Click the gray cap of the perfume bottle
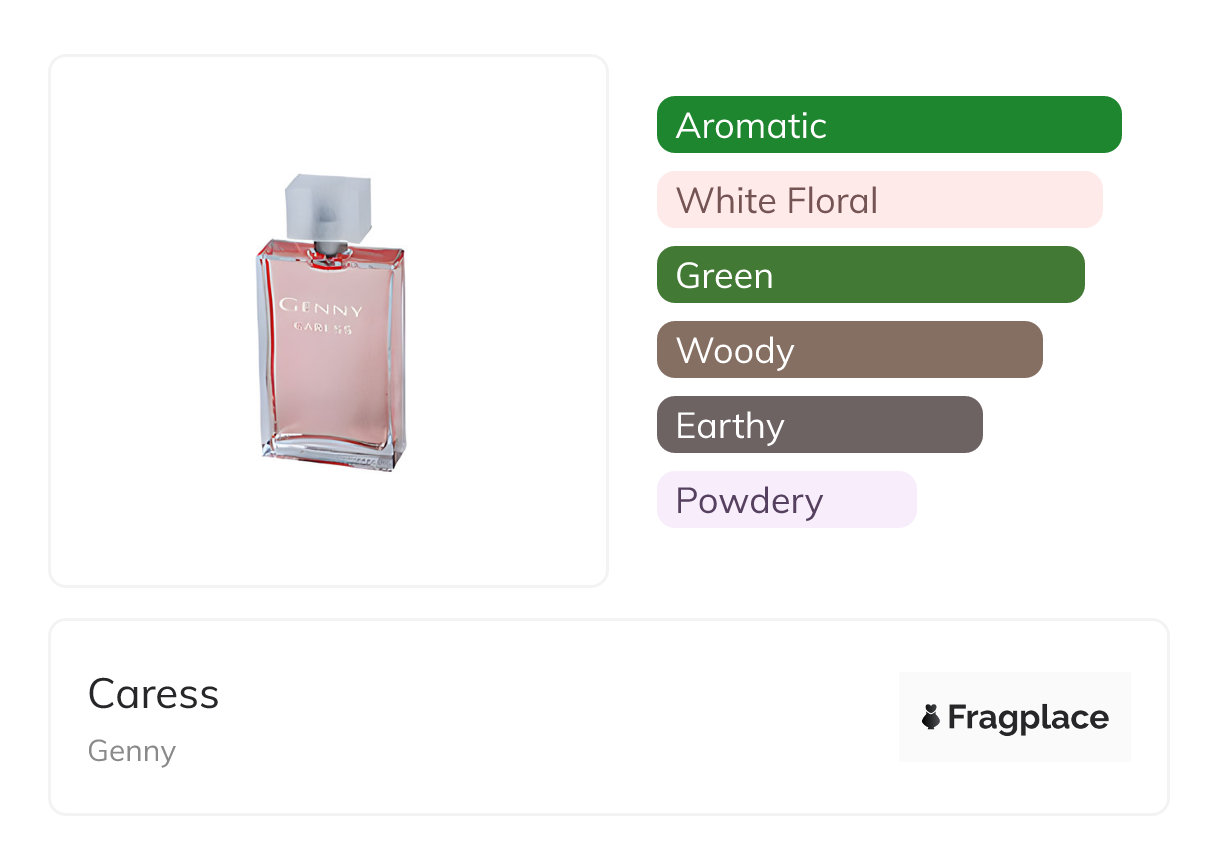This screenshot has width=1218, height=864. tap(329, 206)
